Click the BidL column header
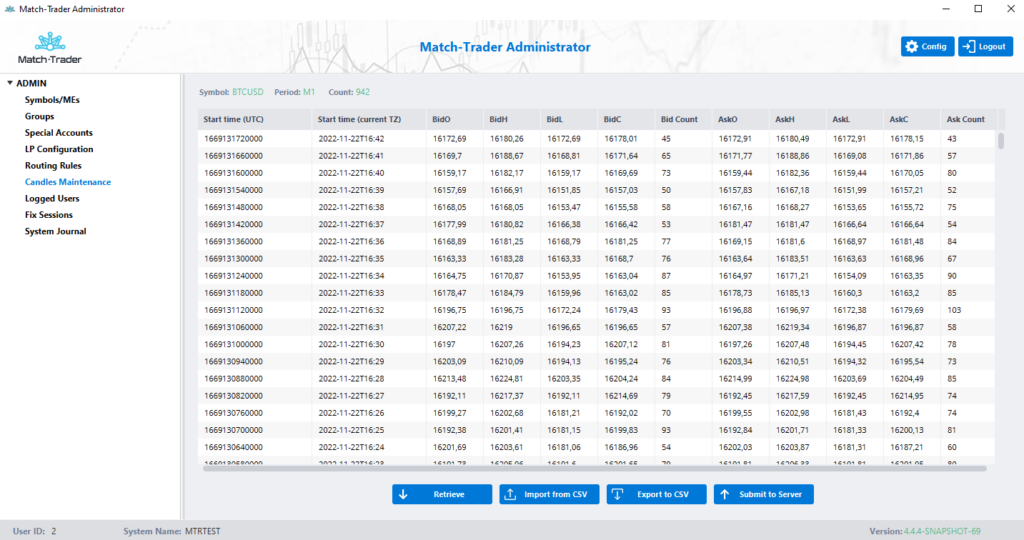 [x=569, y=119]
